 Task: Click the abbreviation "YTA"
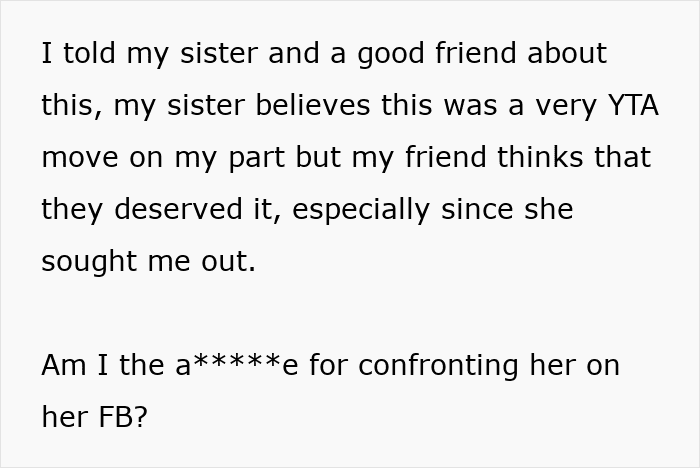click(x=632, y=106)
